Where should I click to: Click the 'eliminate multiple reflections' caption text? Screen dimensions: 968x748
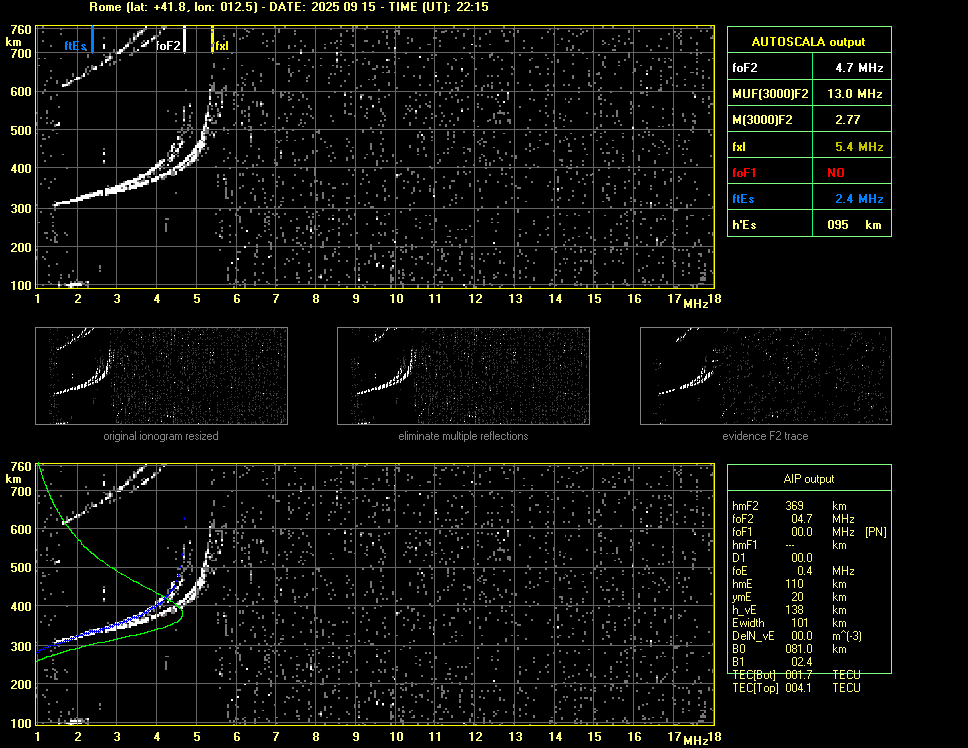463,436
